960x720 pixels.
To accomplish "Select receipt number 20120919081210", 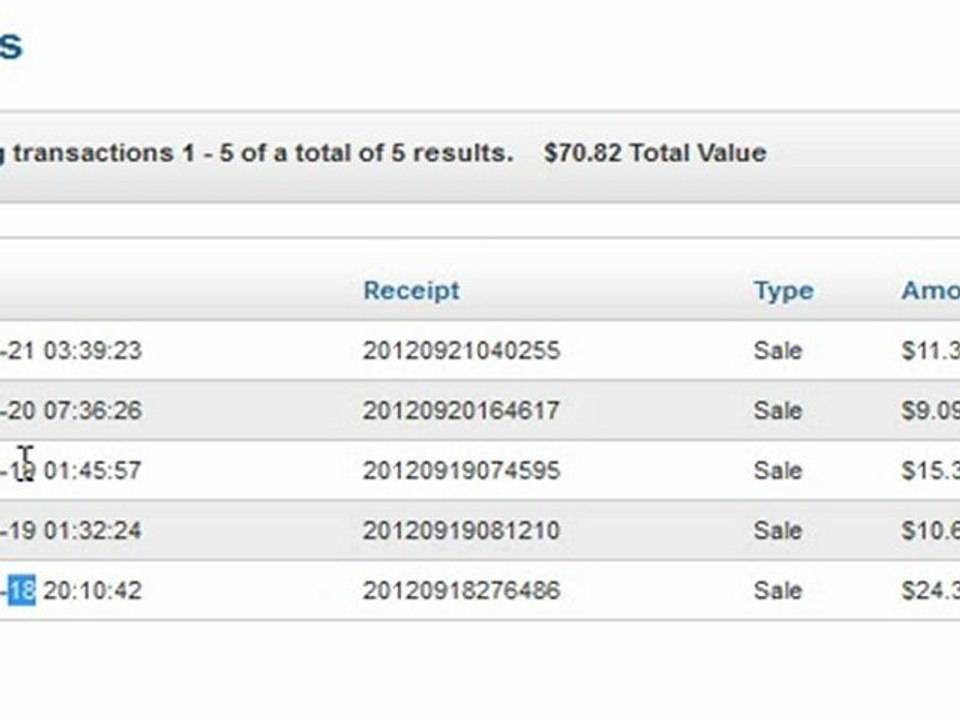I will (x=461, y=530).
